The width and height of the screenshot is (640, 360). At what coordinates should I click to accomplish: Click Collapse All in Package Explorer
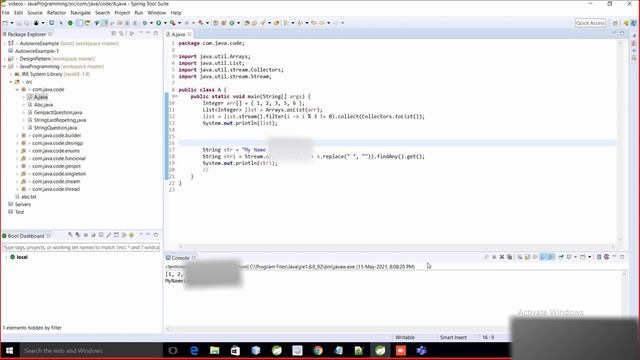point(114,34)
